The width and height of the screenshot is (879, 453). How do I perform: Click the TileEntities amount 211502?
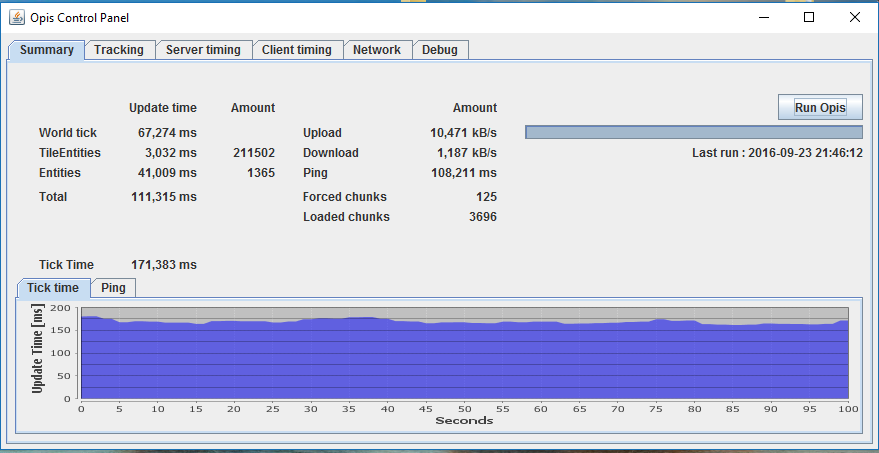tap(254, 153)
